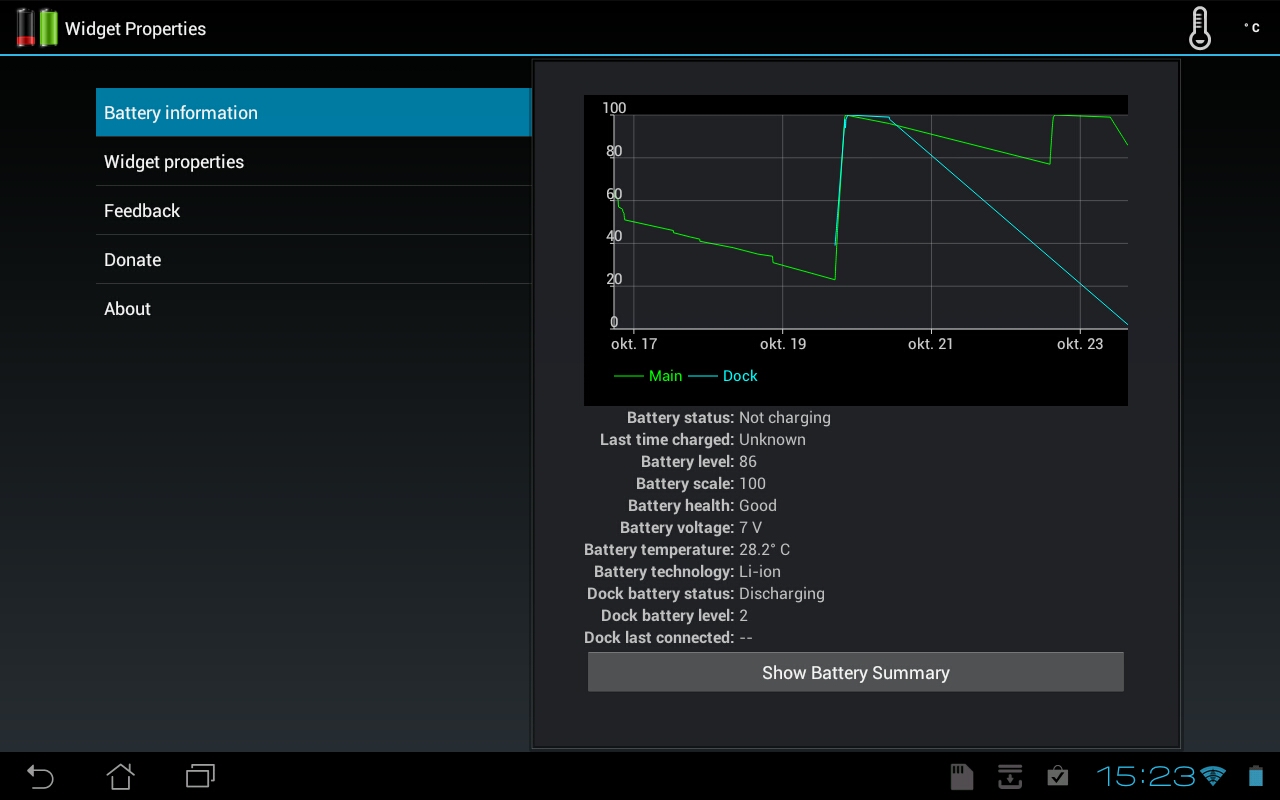Tap the Battery level value 86
Screen dimensions: 1280x800
(x=748, y=462)
